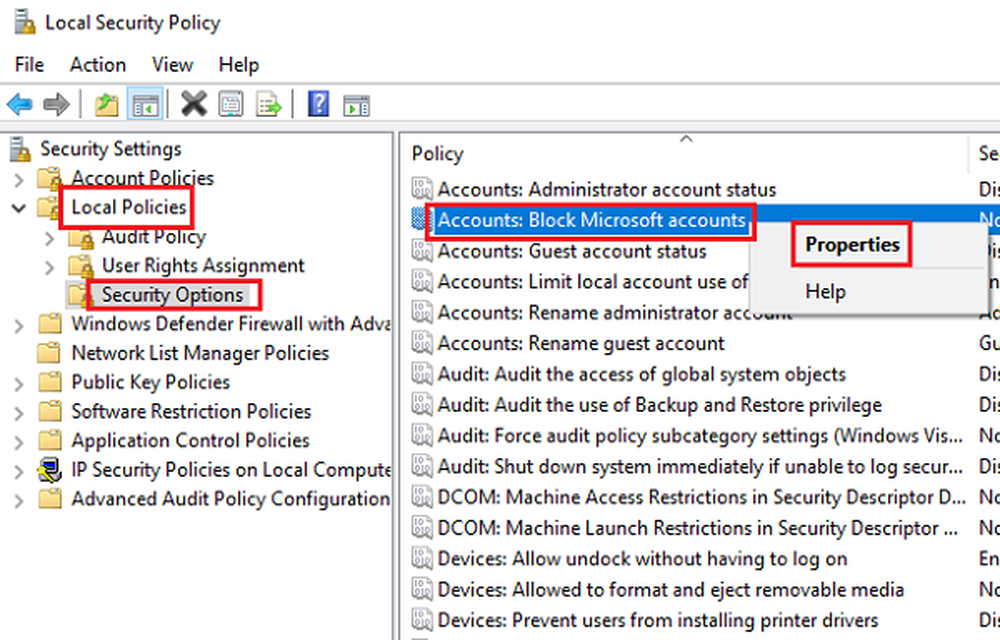Screen dimensions: 1000x640
Task: Select Accounts: Limit local account use policy
Action: (x=592, y=282)
